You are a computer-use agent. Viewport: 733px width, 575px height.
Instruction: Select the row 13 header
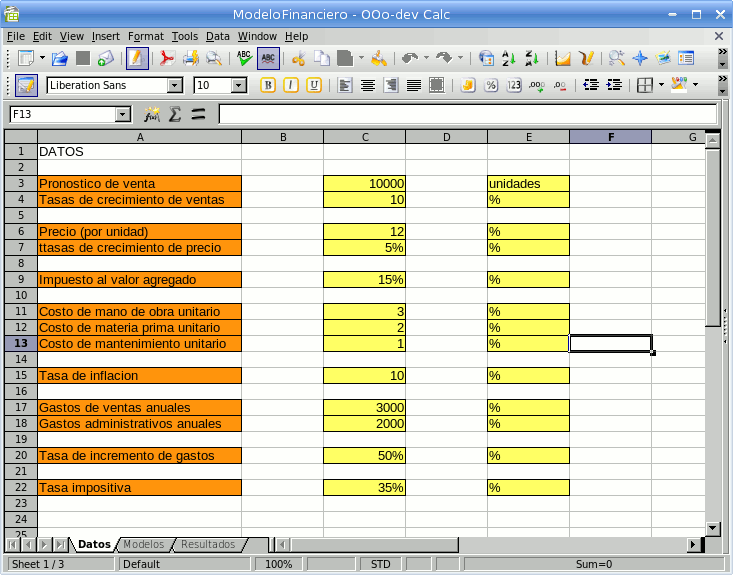[21, 343]
